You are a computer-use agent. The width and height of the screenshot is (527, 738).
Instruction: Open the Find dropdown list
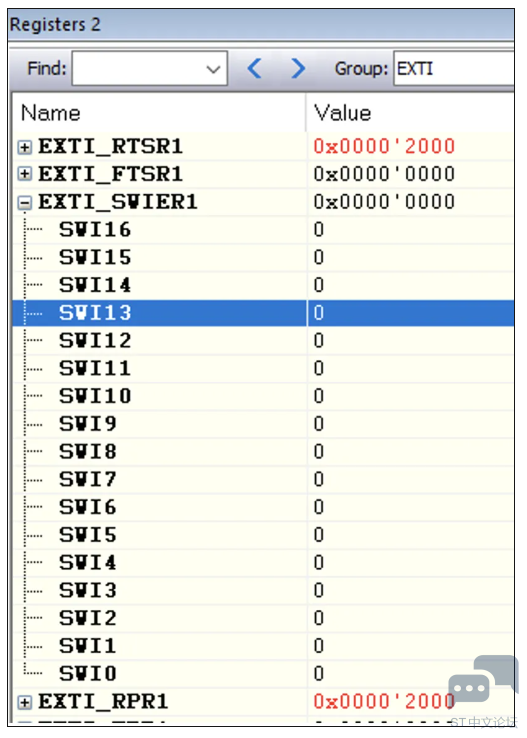[x=213, y=69]
